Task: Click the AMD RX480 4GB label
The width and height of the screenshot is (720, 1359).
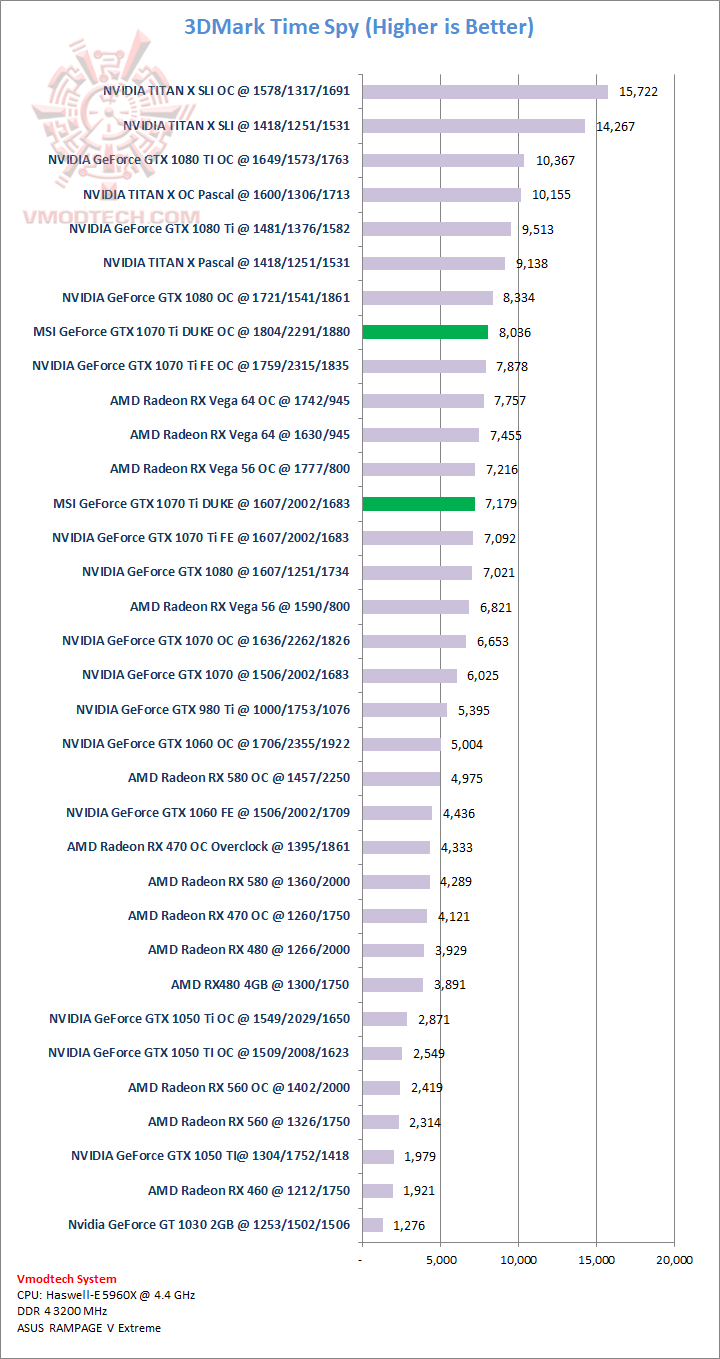Action: point(260,984)
